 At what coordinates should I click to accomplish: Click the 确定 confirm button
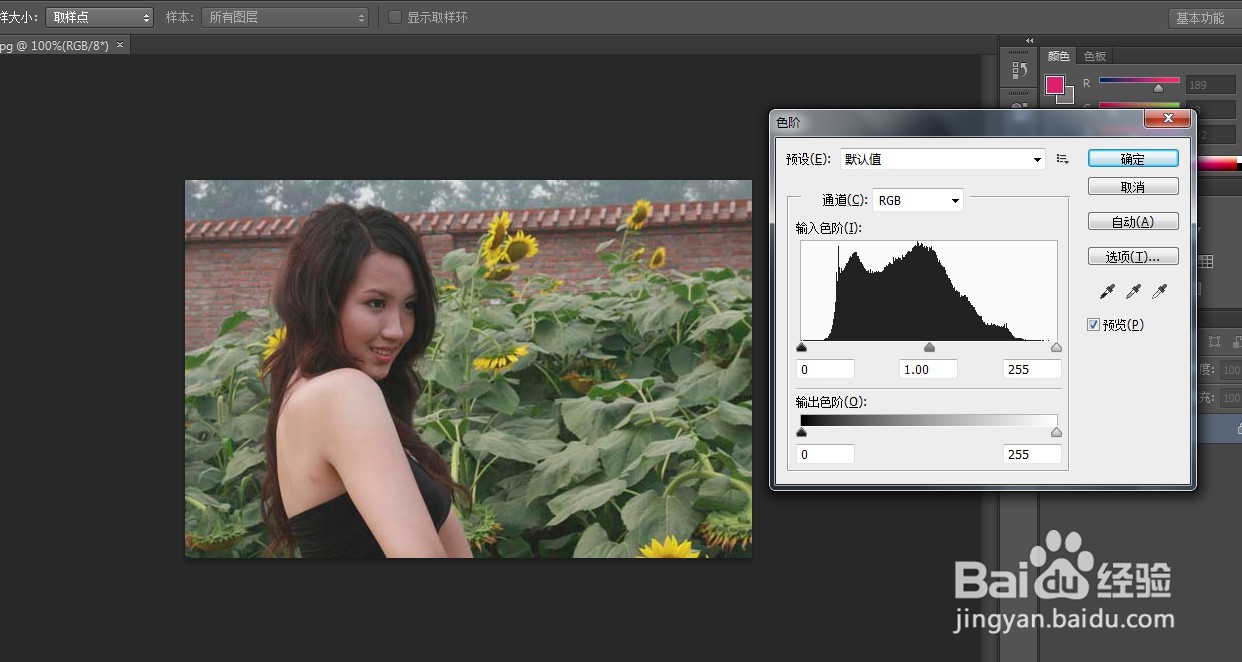click(1133, 157)
